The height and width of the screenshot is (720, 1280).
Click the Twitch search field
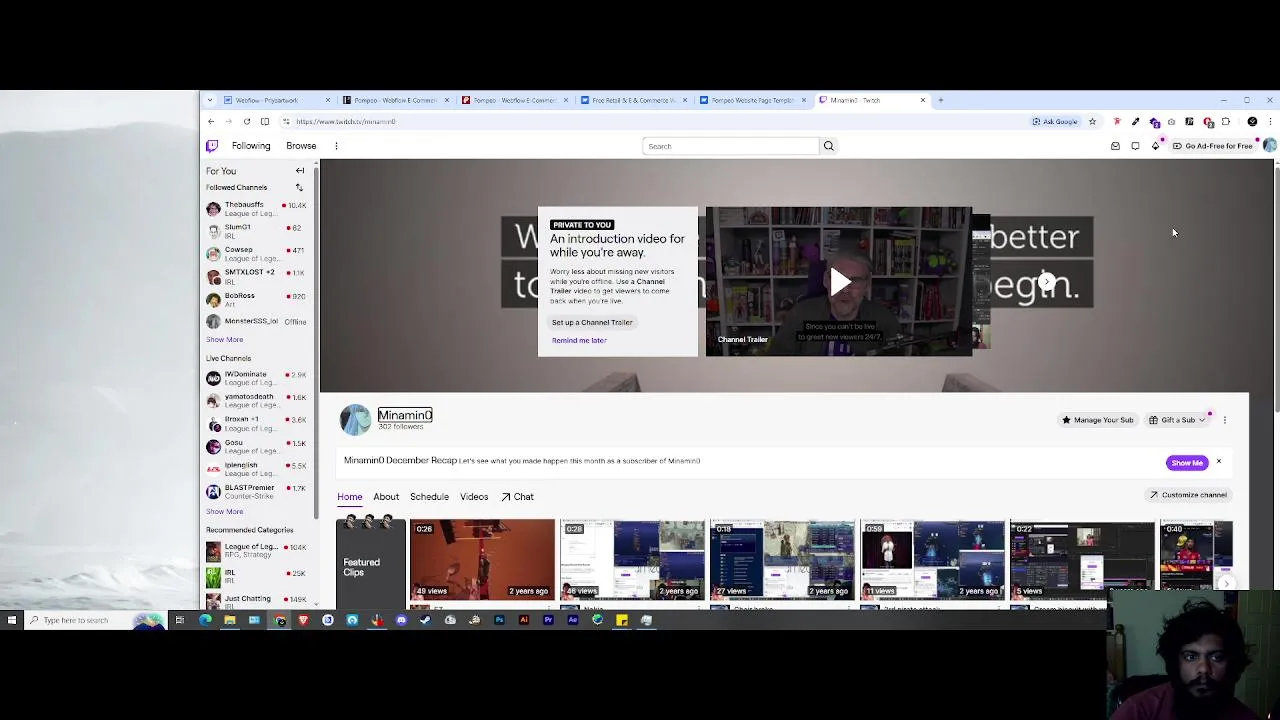(731, 146)
